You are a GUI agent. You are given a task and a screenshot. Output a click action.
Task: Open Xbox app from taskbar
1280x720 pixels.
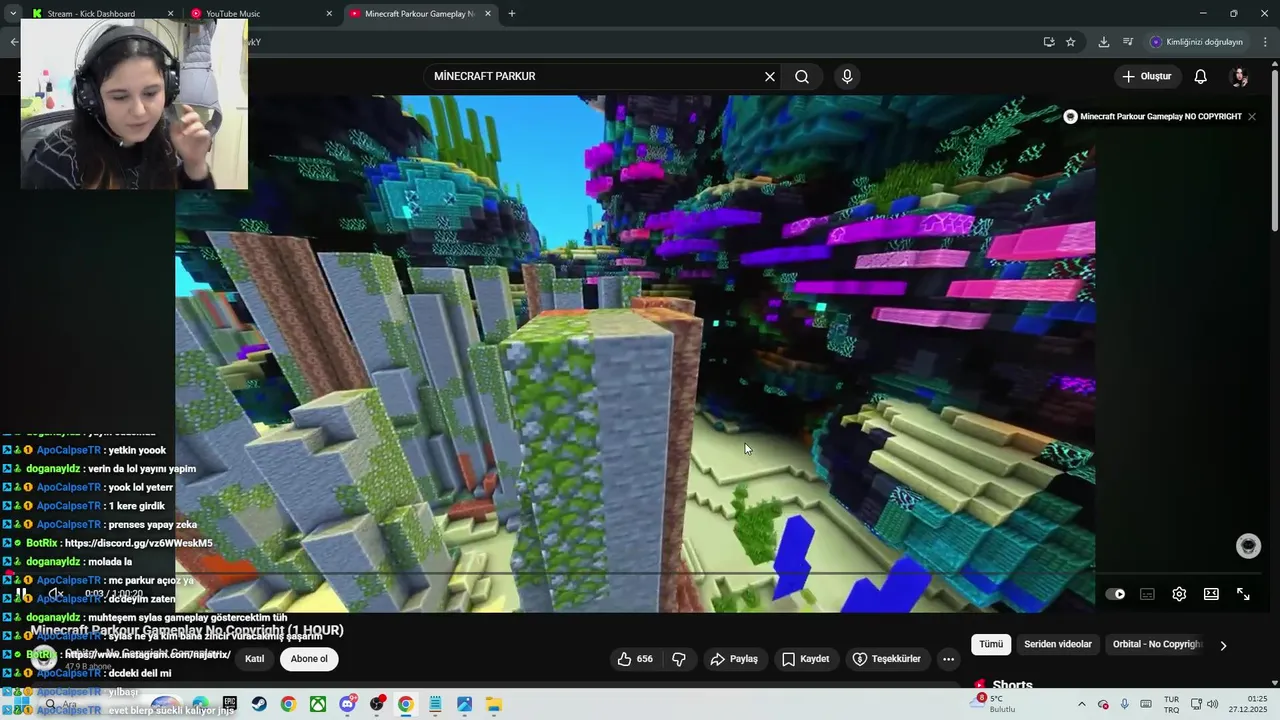pos(317,704)
